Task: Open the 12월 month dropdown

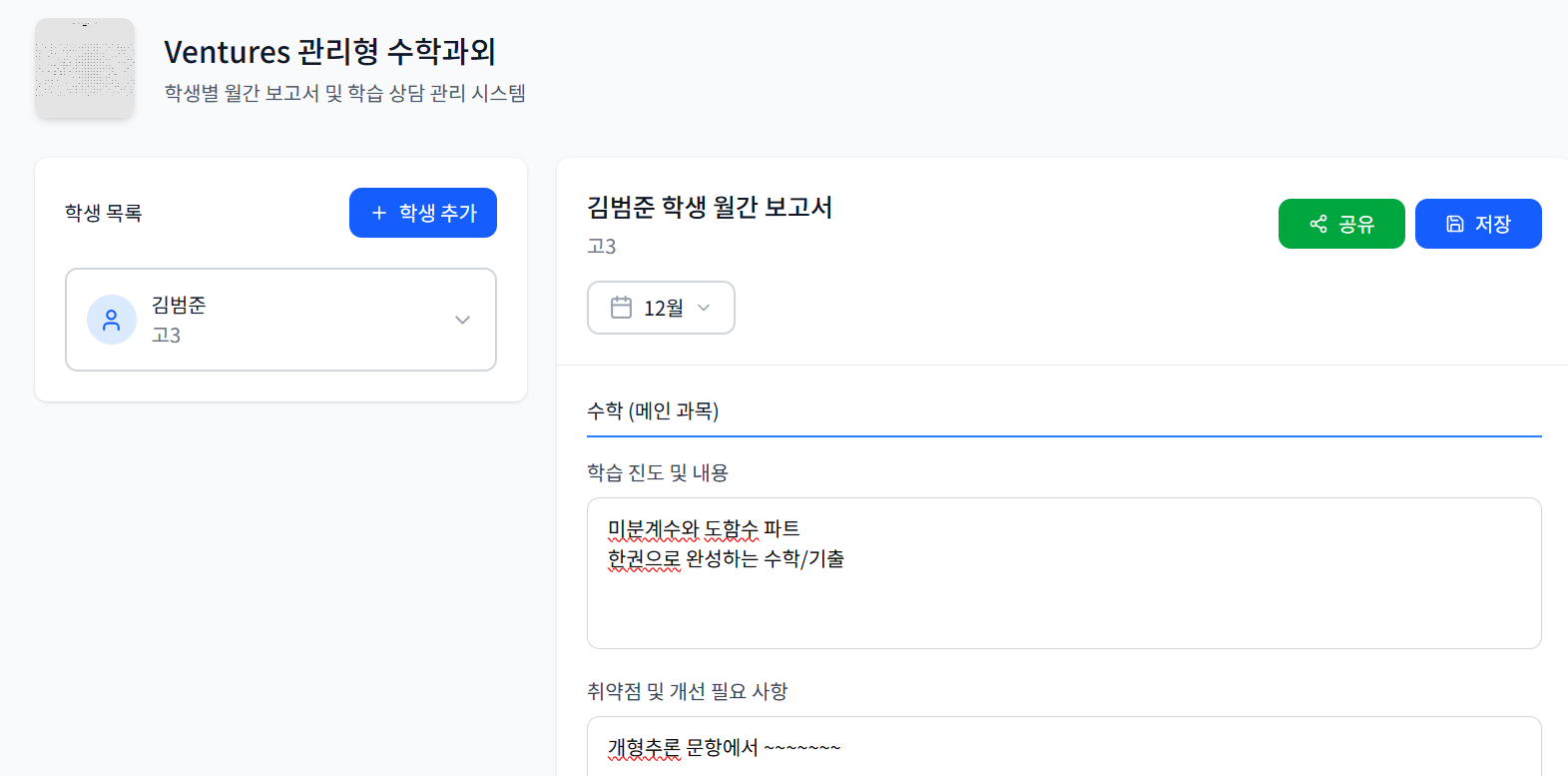Action: pyautogui.click(x=663, y=308)
